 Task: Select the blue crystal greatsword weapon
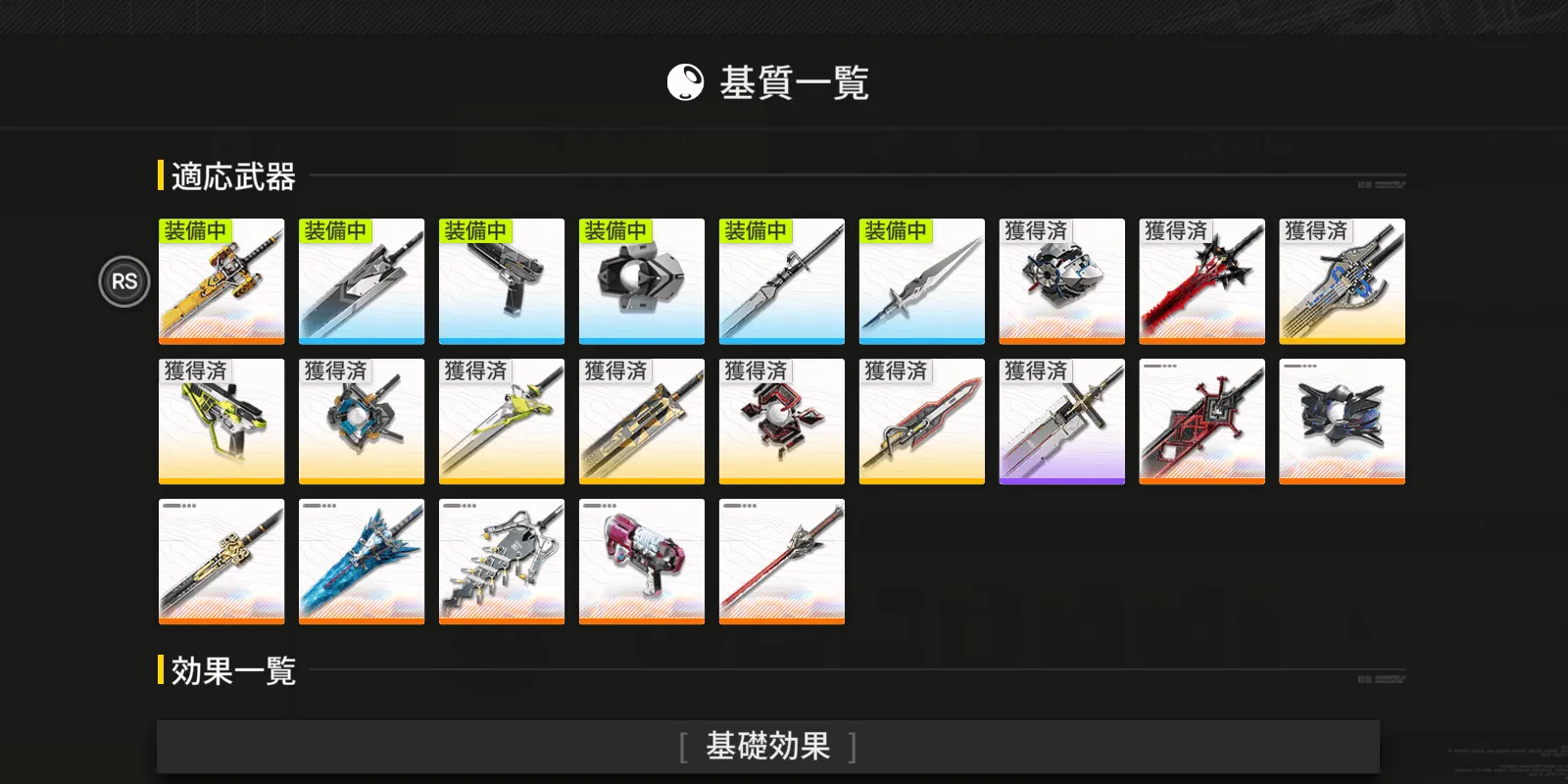[362, 562]
